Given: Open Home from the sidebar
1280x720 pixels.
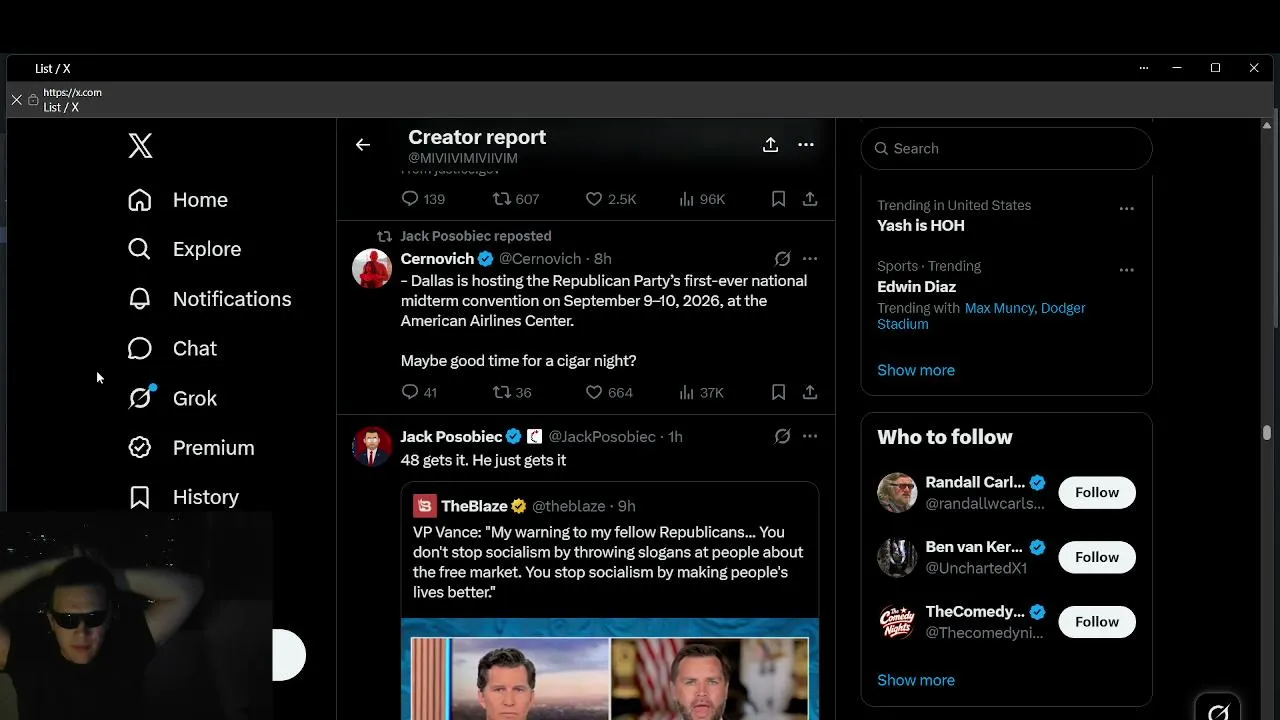Looking at the screenshot, I should (x=178, y=200).
